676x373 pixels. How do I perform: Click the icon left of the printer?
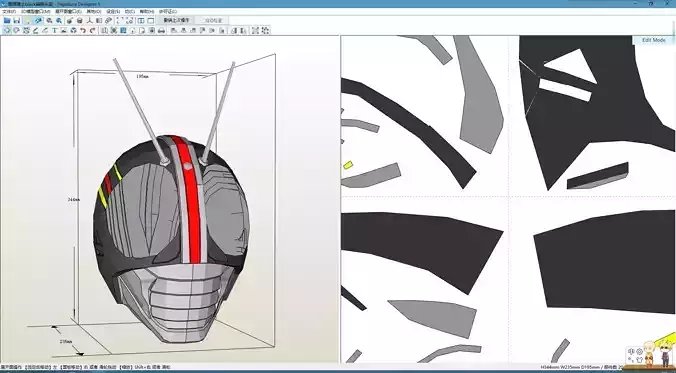(151, 31)
